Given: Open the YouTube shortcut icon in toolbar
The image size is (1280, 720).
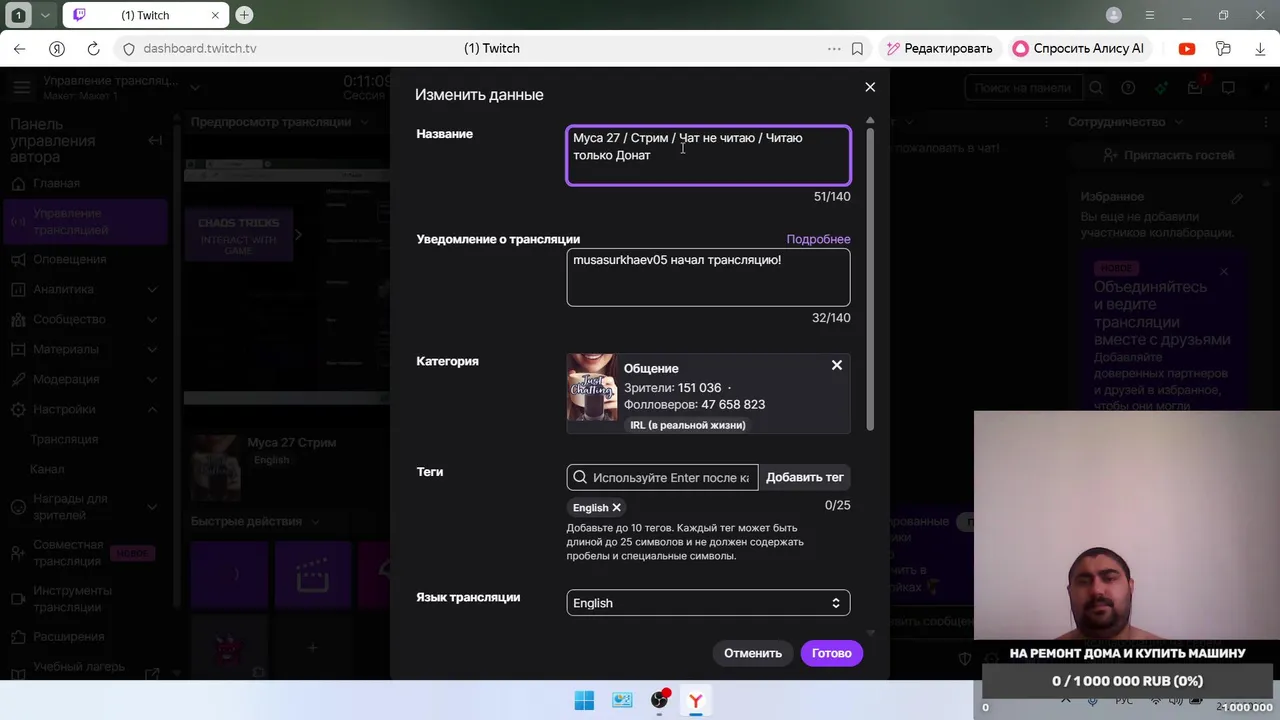Looking at the screenshot, I should 1187,48.
